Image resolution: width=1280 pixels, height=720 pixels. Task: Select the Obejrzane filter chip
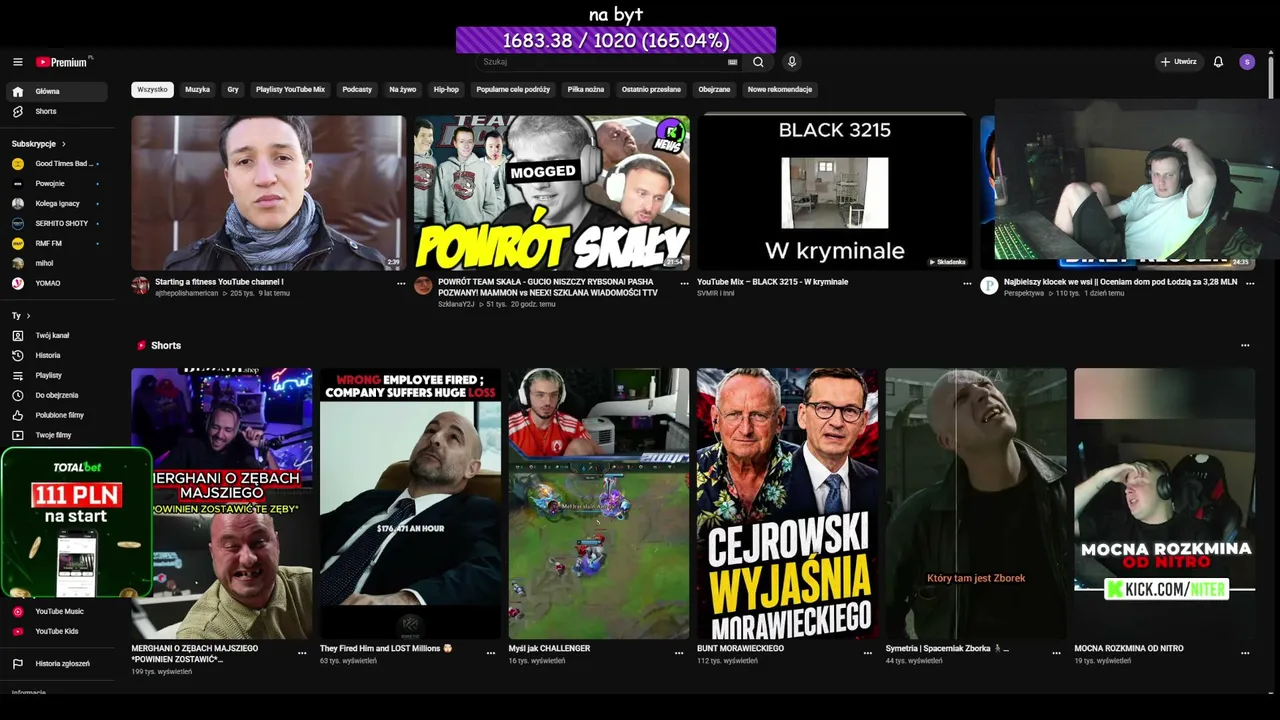[714, 89]
